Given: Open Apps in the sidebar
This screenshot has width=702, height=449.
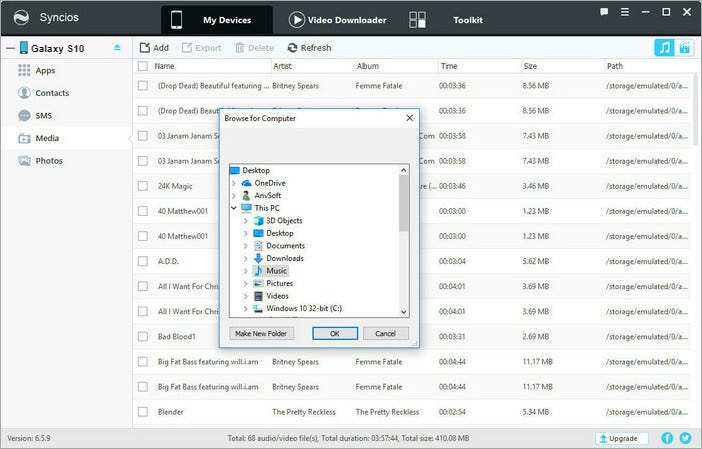Looking at the screenshot, I should (37, 70).
